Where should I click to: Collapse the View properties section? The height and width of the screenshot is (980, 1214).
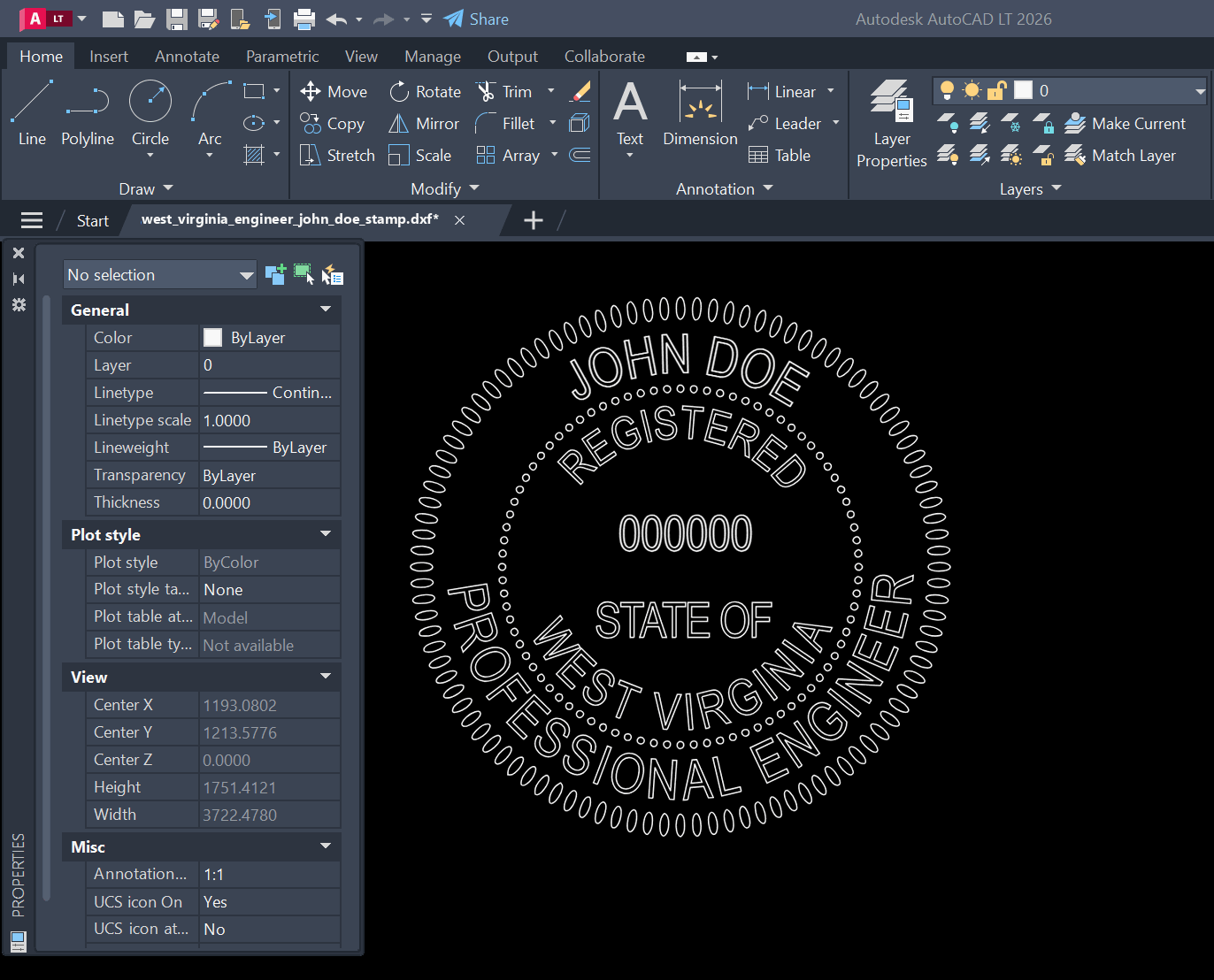pos(325,677)
